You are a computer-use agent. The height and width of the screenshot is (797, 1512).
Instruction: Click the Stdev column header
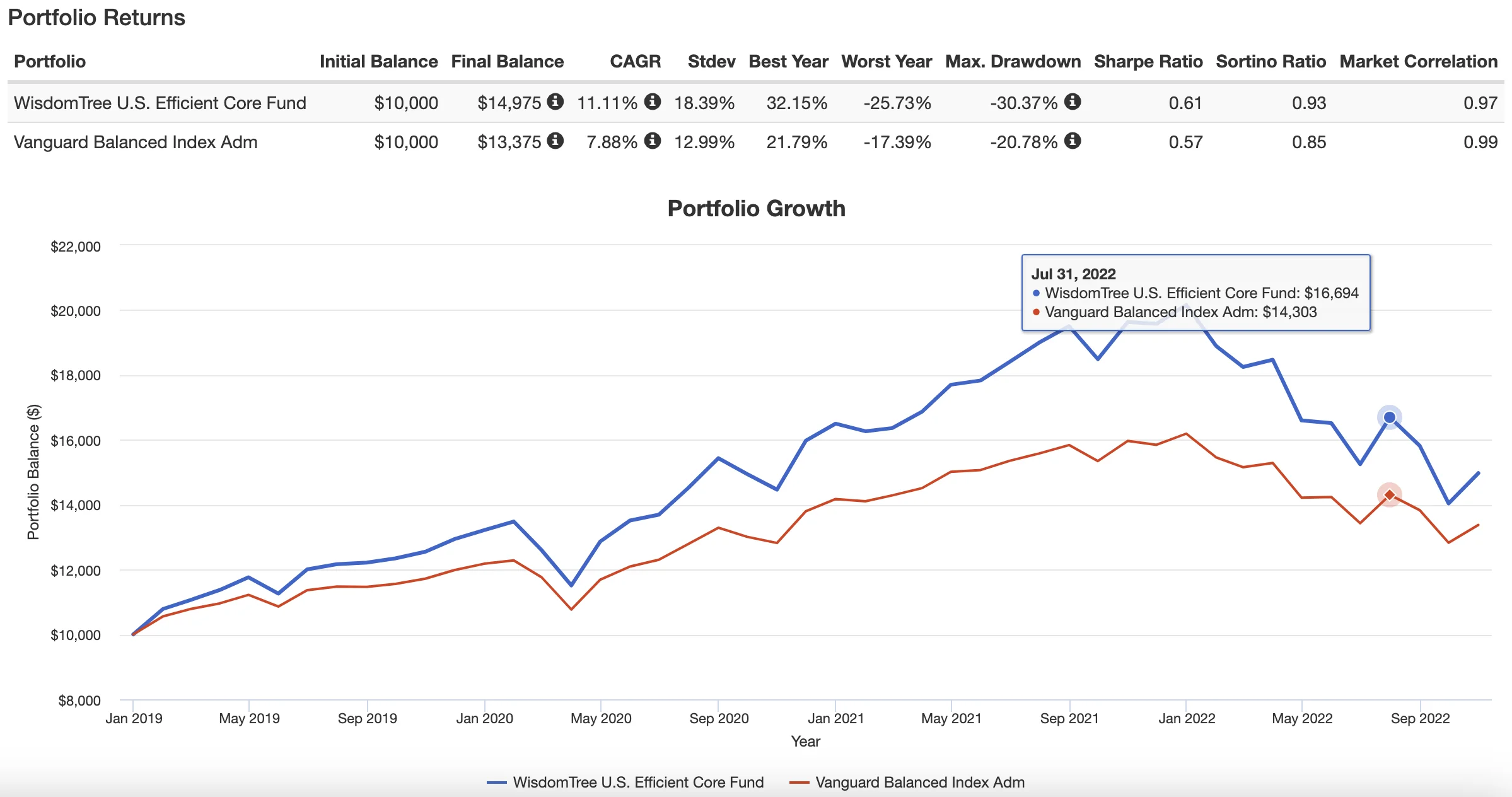tap(711, 62)
